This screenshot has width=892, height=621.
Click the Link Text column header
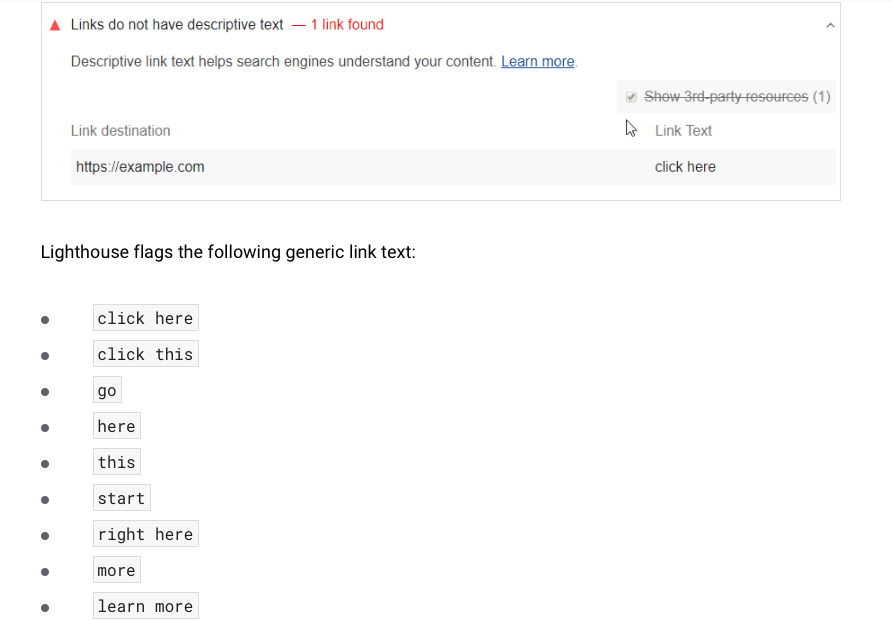pos(683,131)
